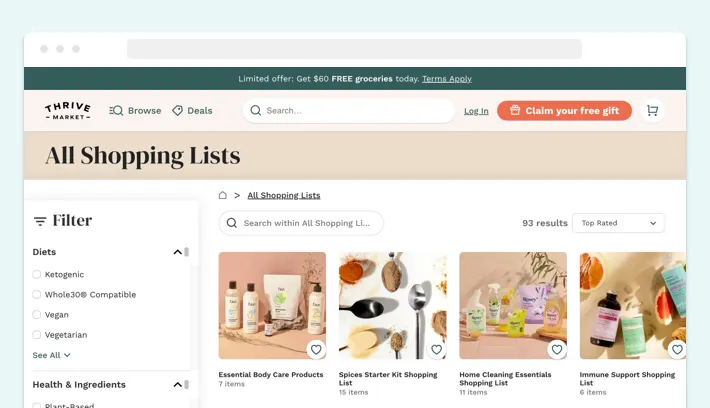Click the Filter lines icon
This screenshot has height=408, width=710.
tap(40, 221)
